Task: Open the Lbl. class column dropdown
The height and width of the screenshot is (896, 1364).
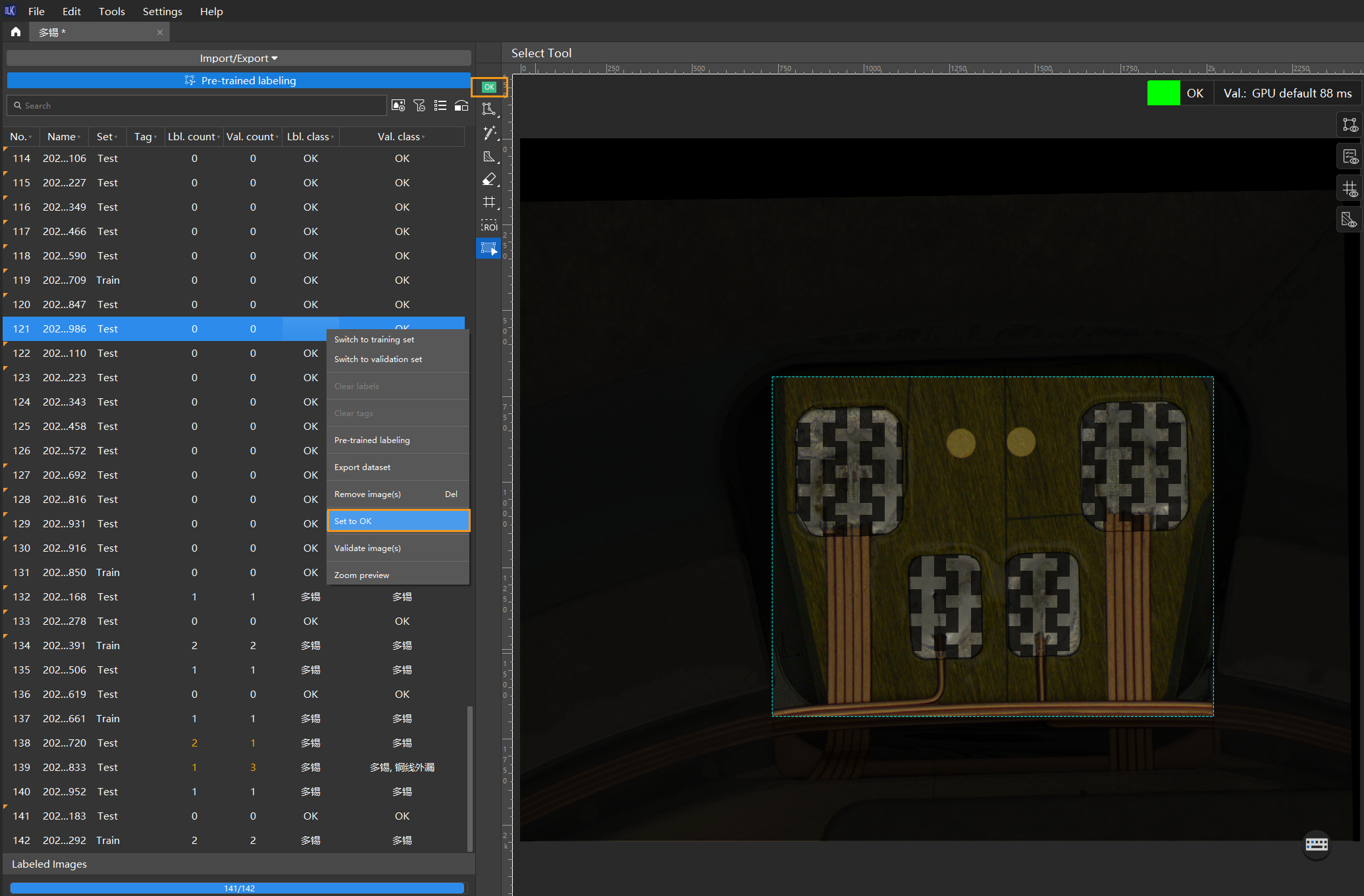Action: pyautogui.click(x=332, y=137)
